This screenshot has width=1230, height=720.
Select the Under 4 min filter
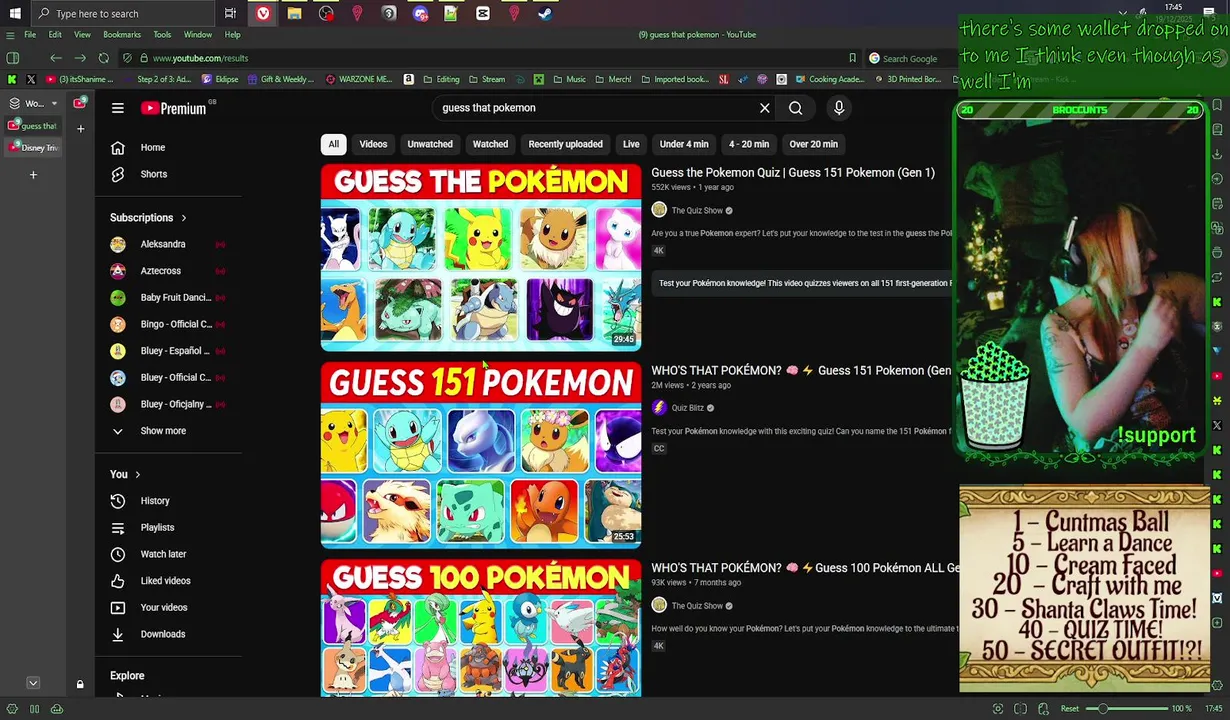click(684, 144)
